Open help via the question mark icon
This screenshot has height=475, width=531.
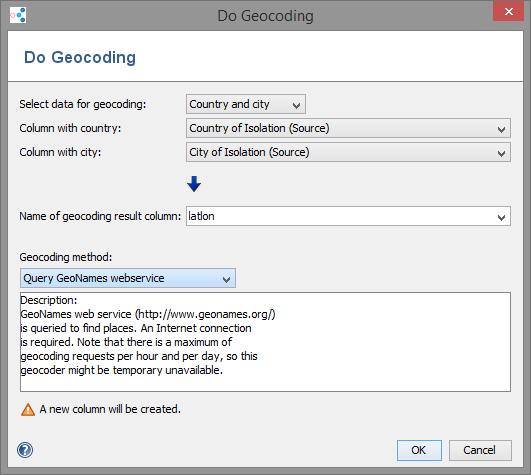click(25, 450)
